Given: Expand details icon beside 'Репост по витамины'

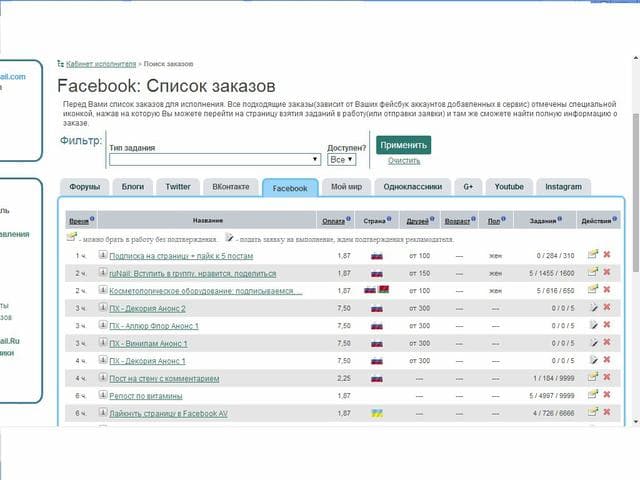Looking at the screenshot, I should pos(103,395).
